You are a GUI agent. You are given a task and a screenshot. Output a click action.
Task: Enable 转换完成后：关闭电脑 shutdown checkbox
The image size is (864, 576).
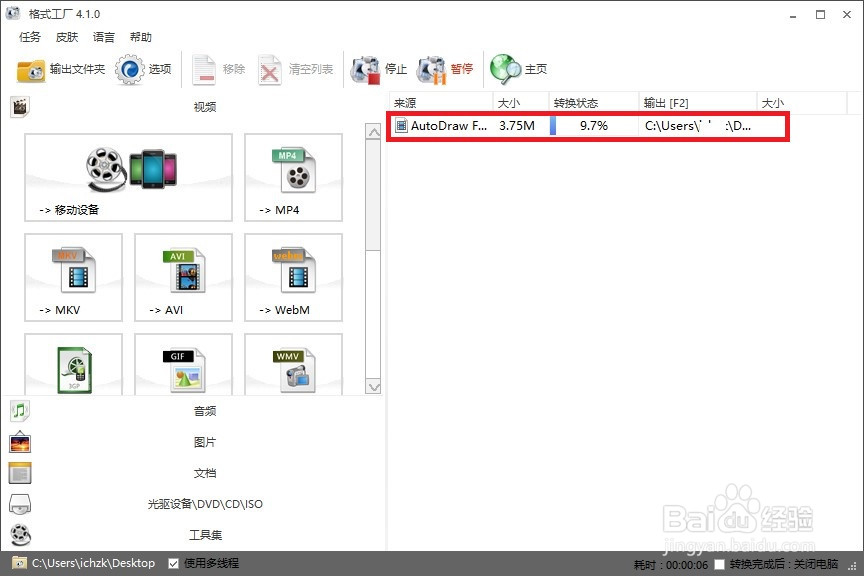[x=719, y=564]
